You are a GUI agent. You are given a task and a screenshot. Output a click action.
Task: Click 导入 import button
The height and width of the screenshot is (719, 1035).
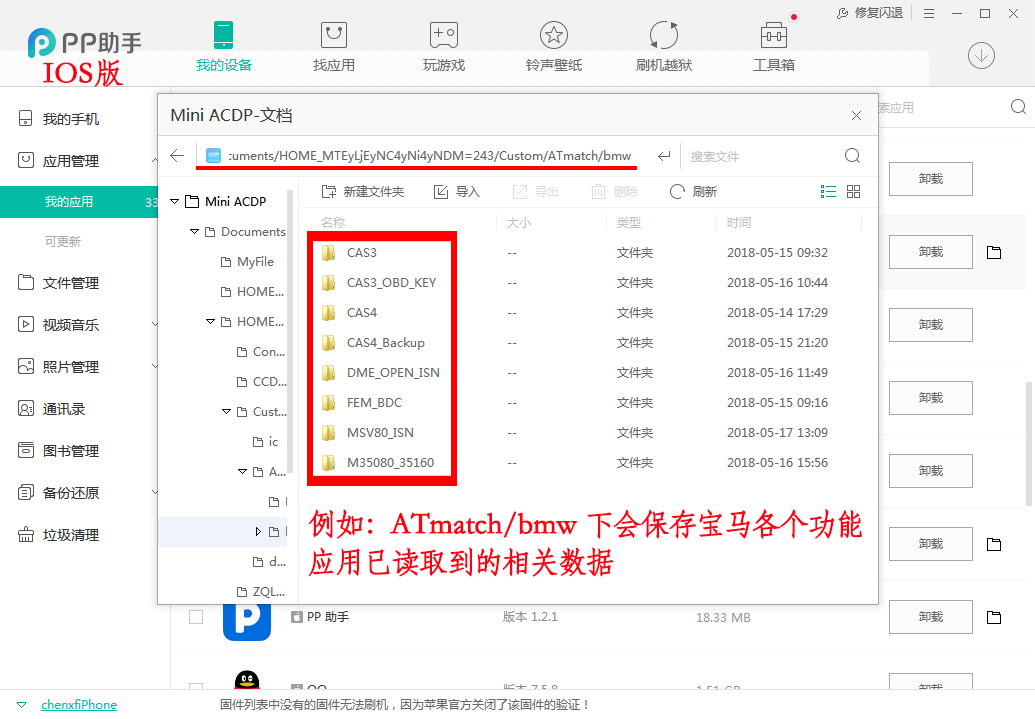coord(456,191)
